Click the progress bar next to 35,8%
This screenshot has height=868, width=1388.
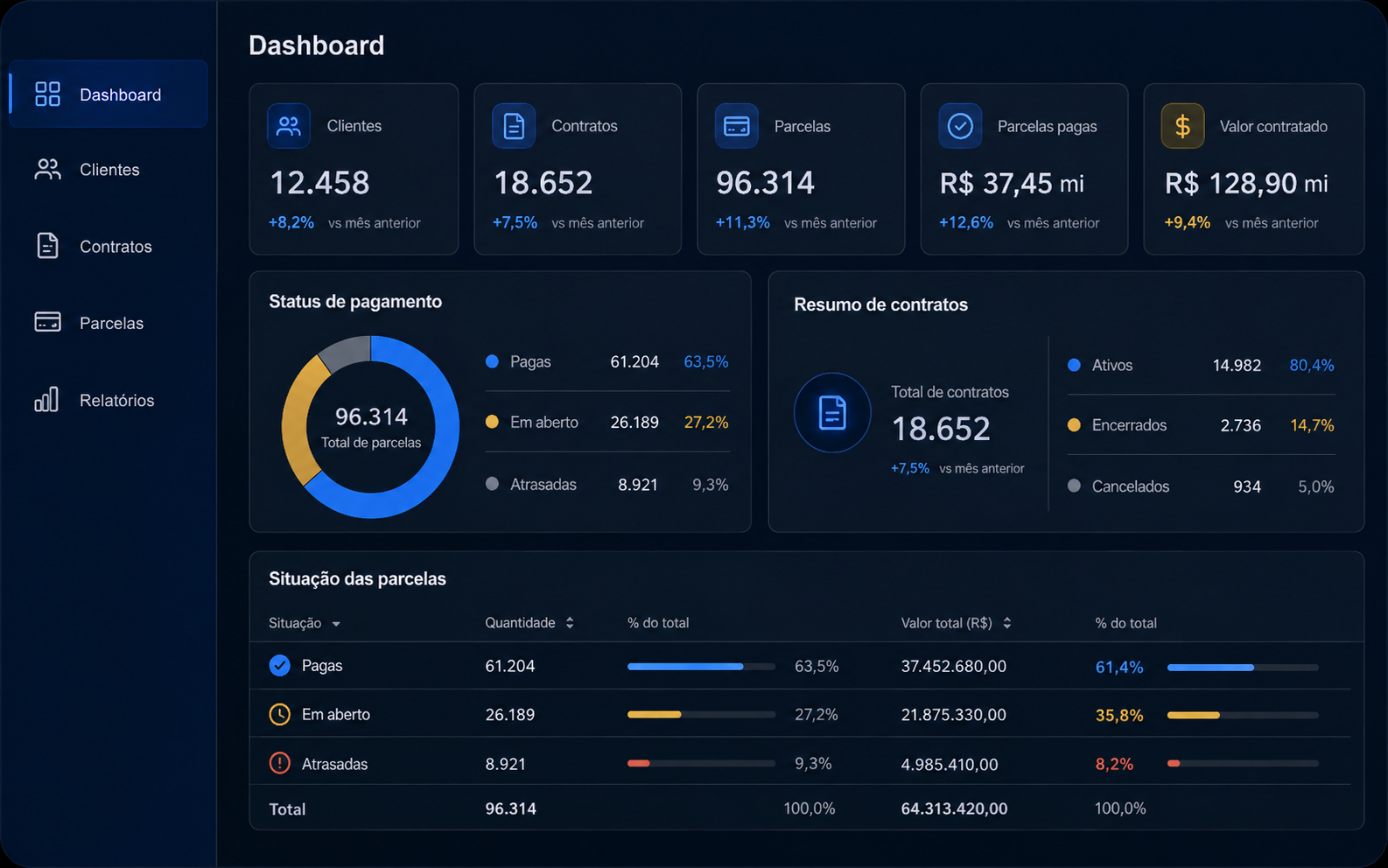point(1243,716)
